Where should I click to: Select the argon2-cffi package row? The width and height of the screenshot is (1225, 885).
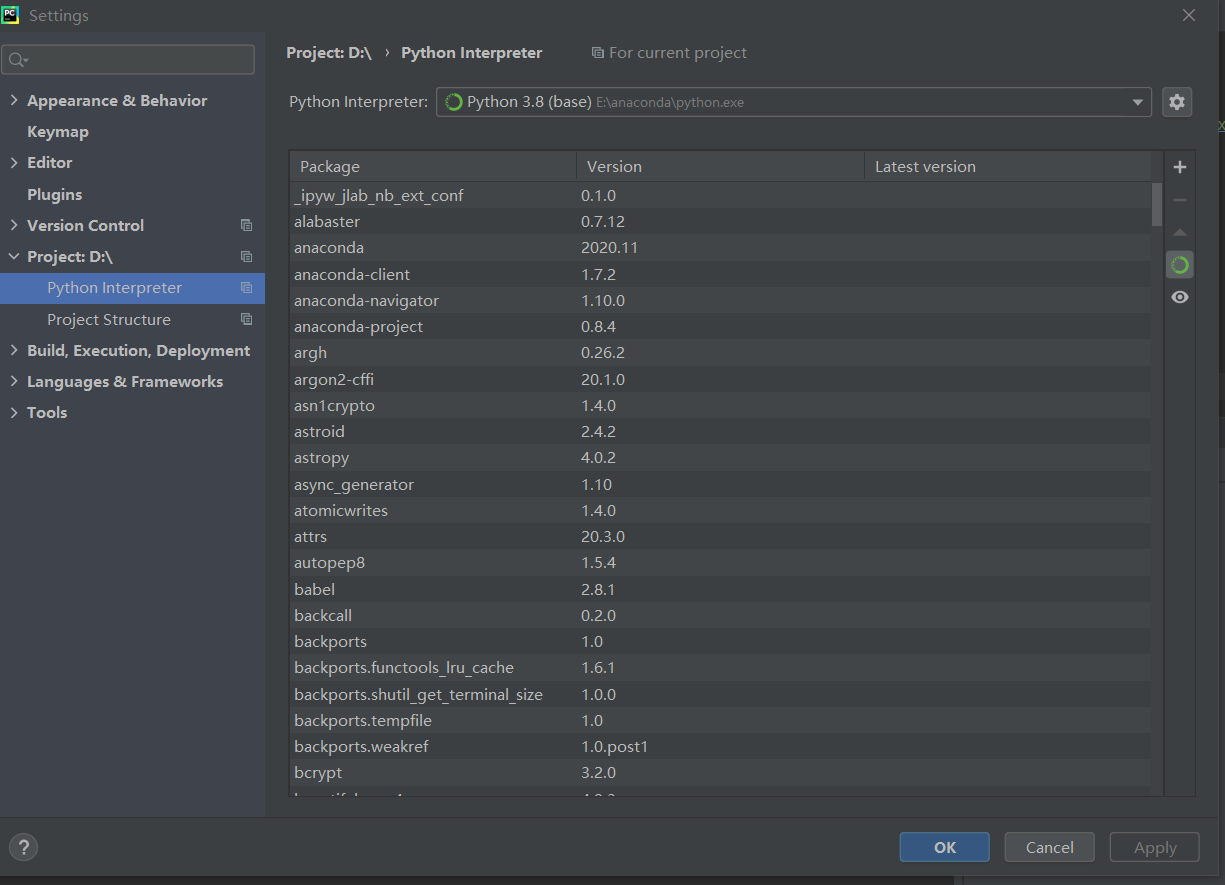click(720, 379)
